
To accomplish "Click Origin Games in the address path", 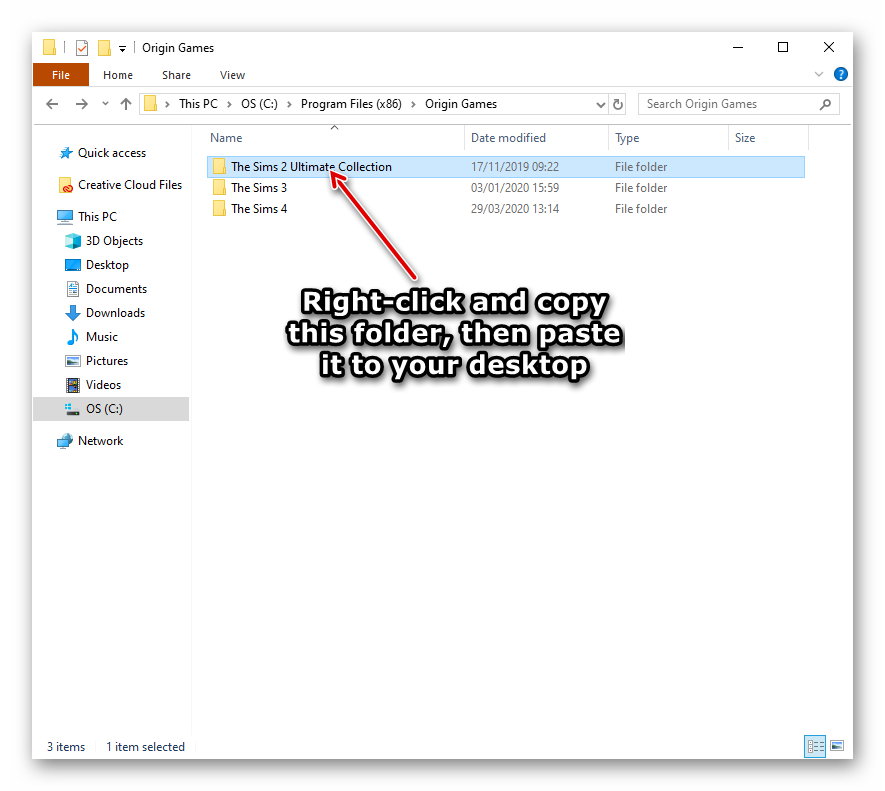I will [x=461, y=104].
